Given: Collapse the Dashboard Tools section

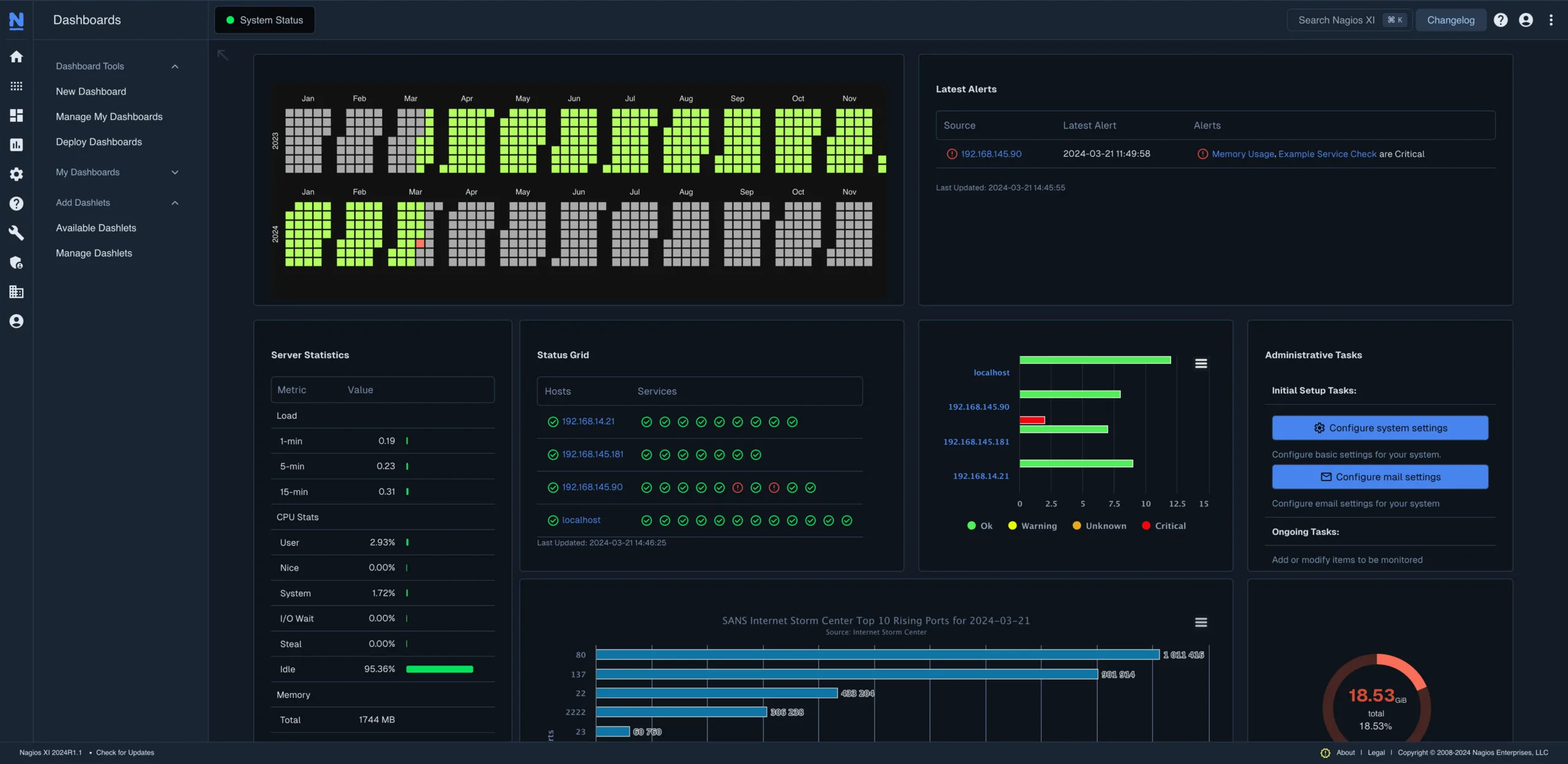Looking at the screenshot, I should tap(175, 66).
